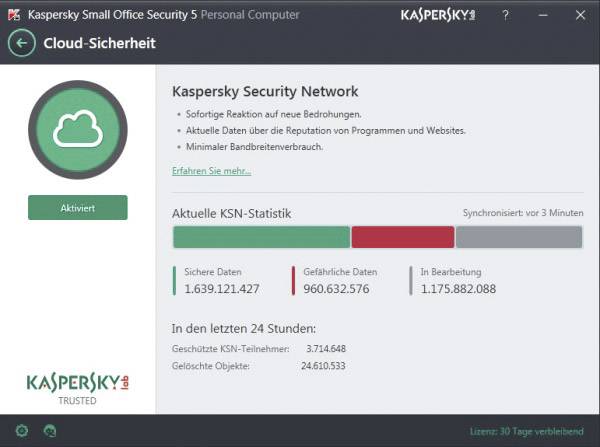Click the large green cloud icon

(x=78, y=130)
